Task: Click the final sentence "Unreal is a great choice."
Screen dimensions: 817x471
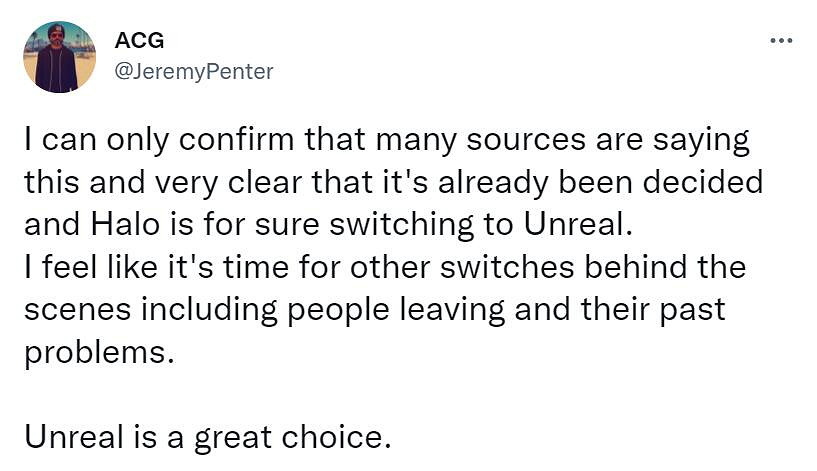Action: coord(207,437)
